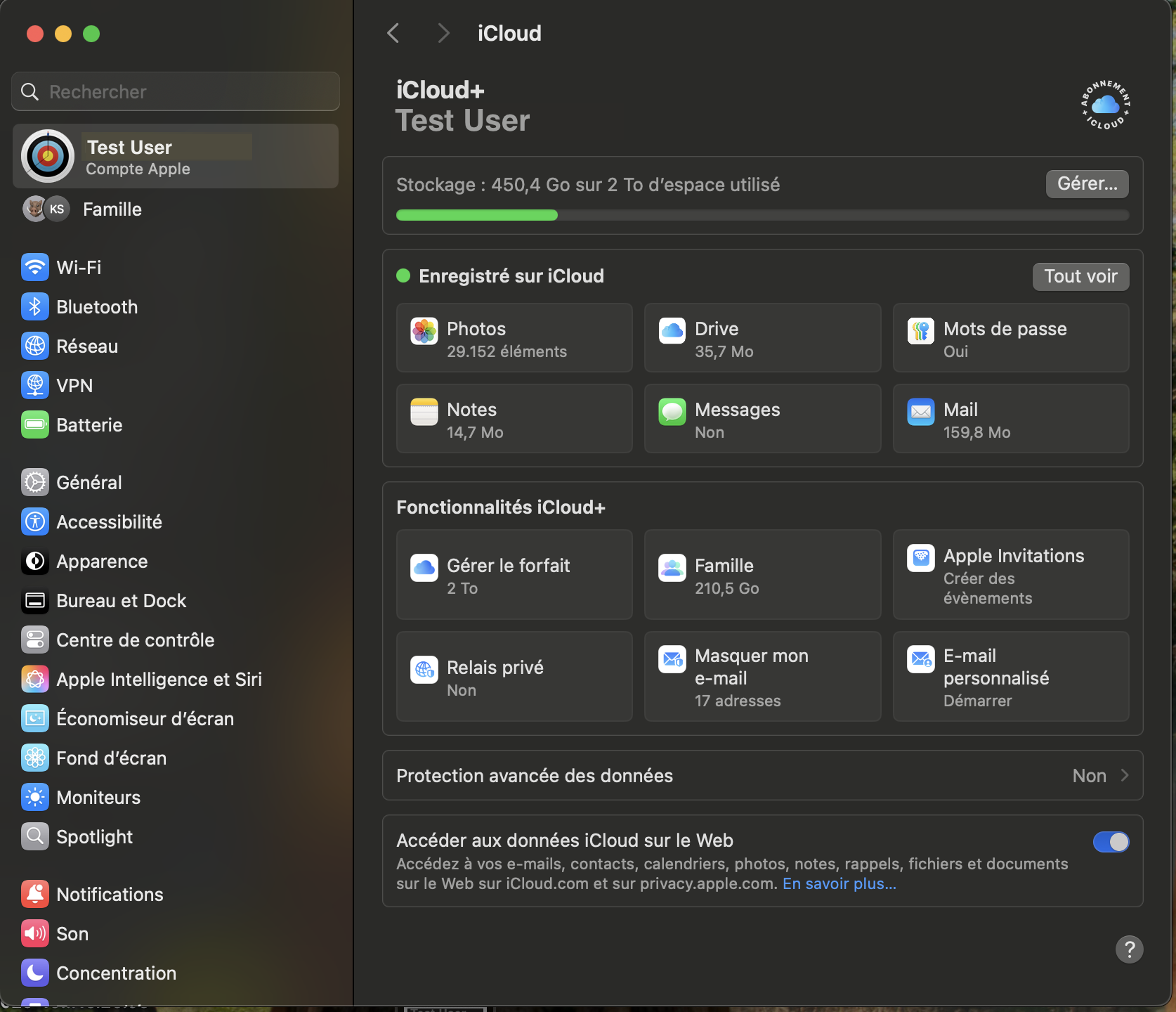The height and width of the screenshot is (1012, 1176).
Task: Open the Photos iCloud tile icon
Action: coord(424,331)
